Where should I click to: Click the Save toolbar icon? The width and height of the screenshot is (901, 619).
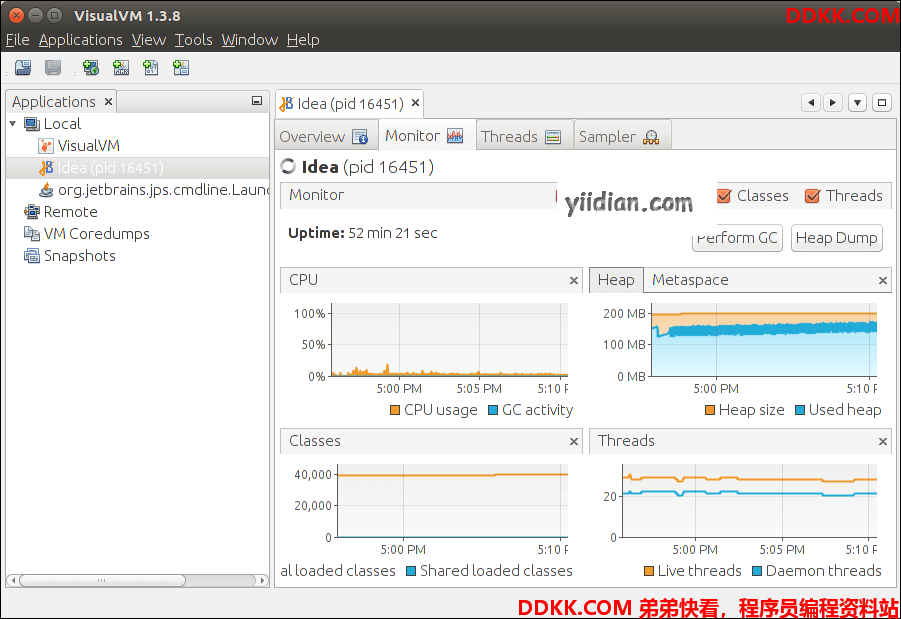tap(53, 68)
